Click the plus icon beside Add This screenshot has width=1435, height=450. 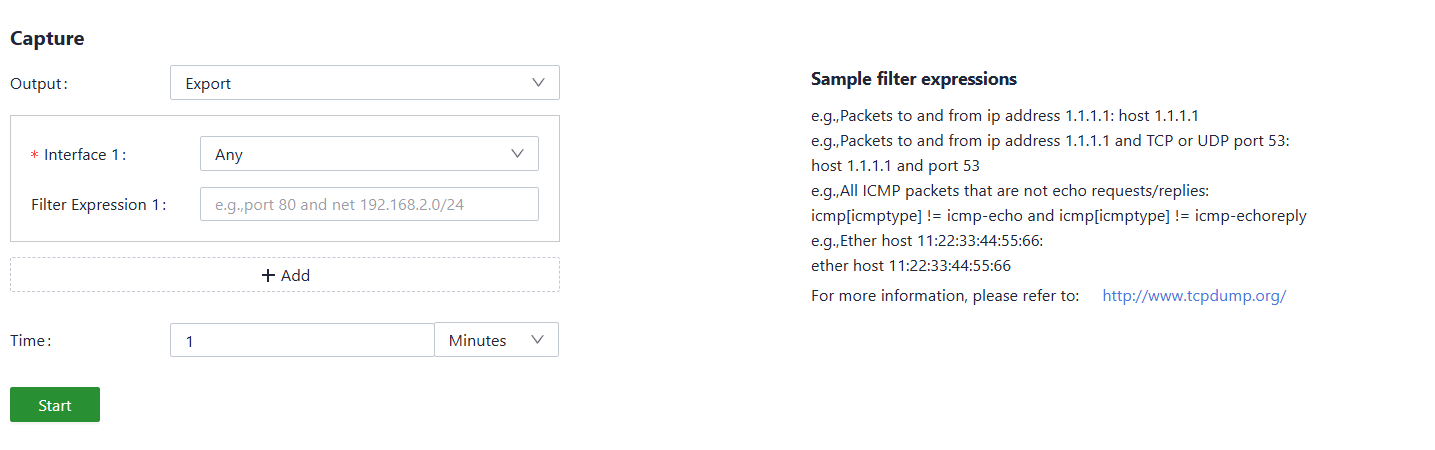(268, 275)
